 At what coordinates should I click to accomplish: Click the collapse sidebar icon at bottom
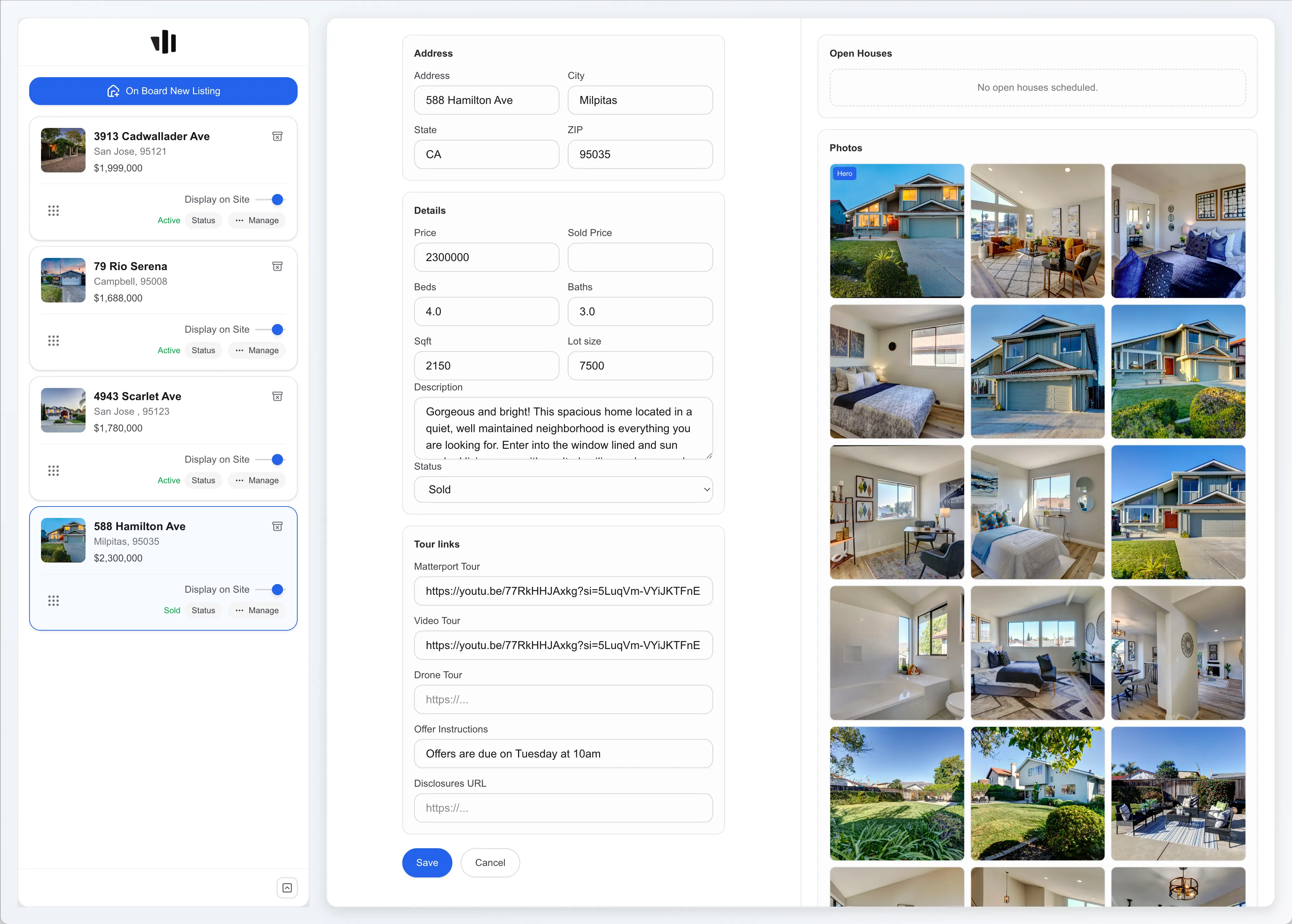[287, 887]
